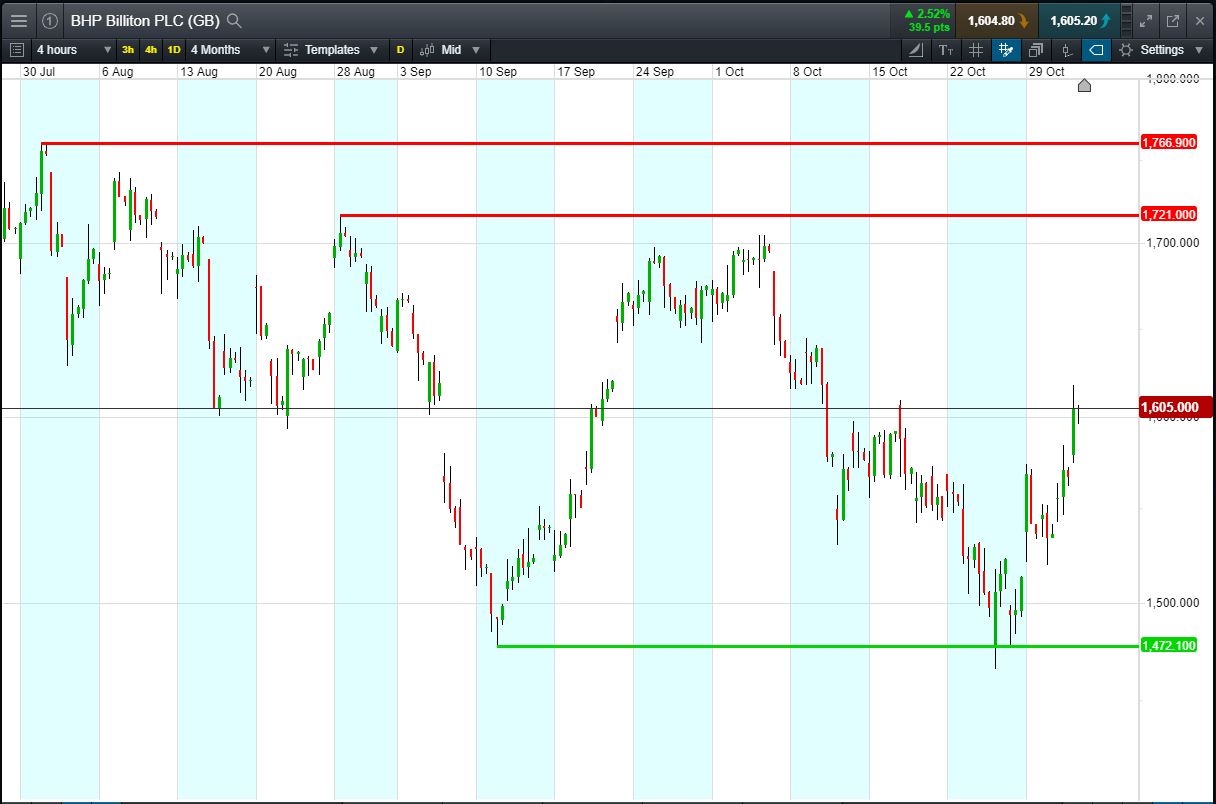Screen dimensions: 1216x804
Task: Click the depth ladder bars icon
Action: [1126, 20]
